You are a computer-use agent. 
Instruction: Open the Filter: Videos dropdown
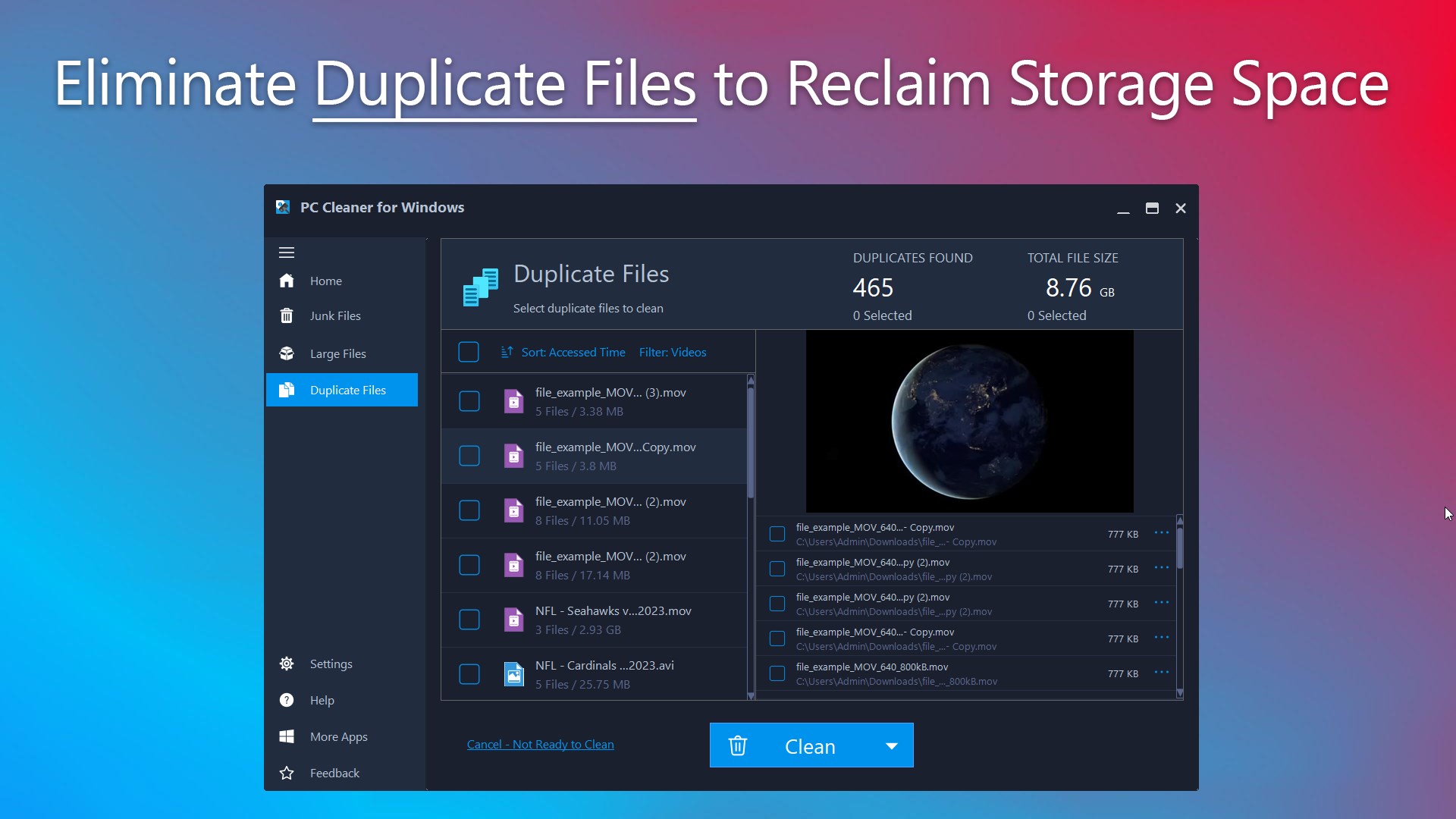673,353
